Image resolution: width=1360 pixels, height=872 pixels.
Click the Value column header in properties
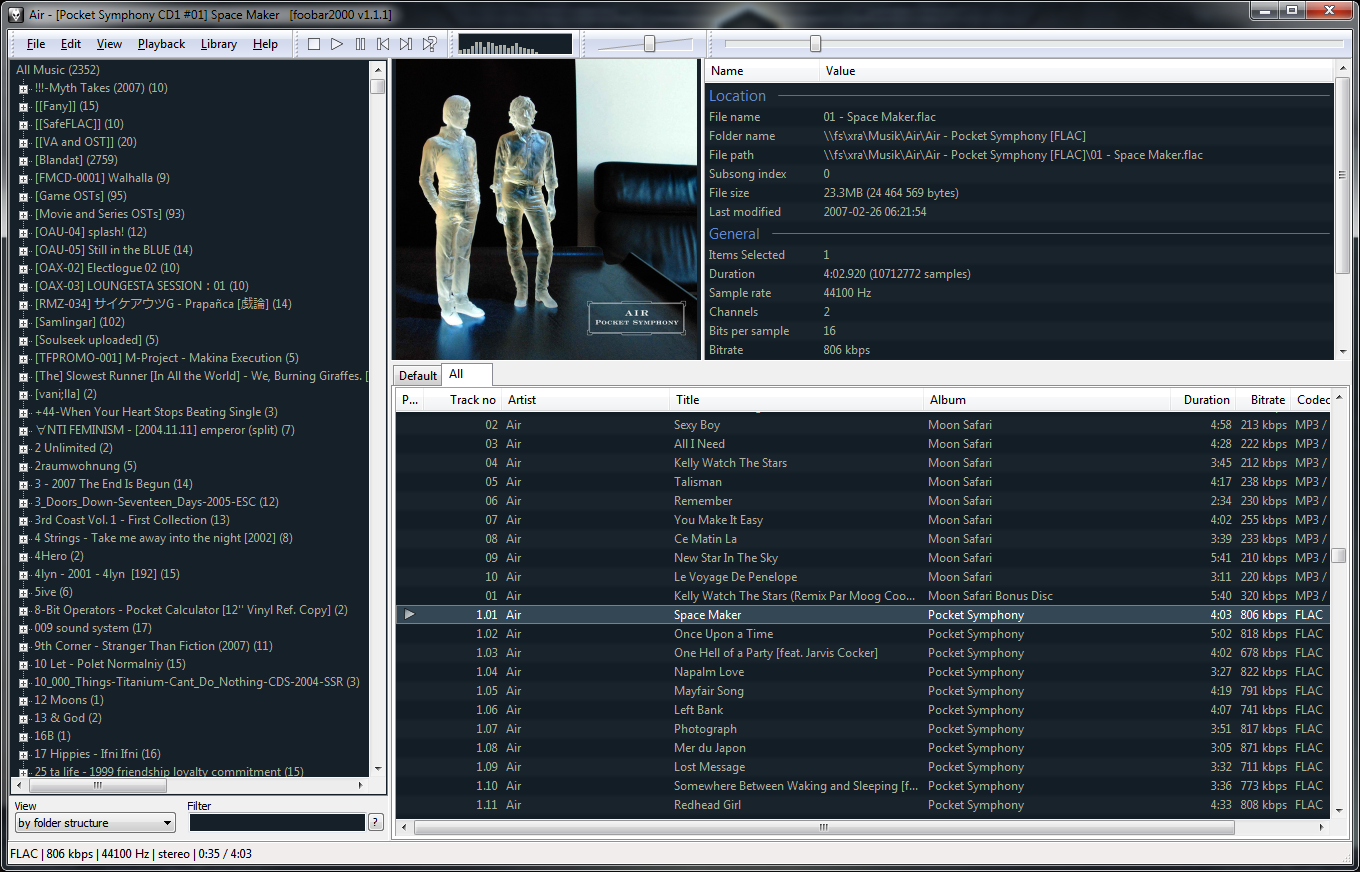point(1077,71)
